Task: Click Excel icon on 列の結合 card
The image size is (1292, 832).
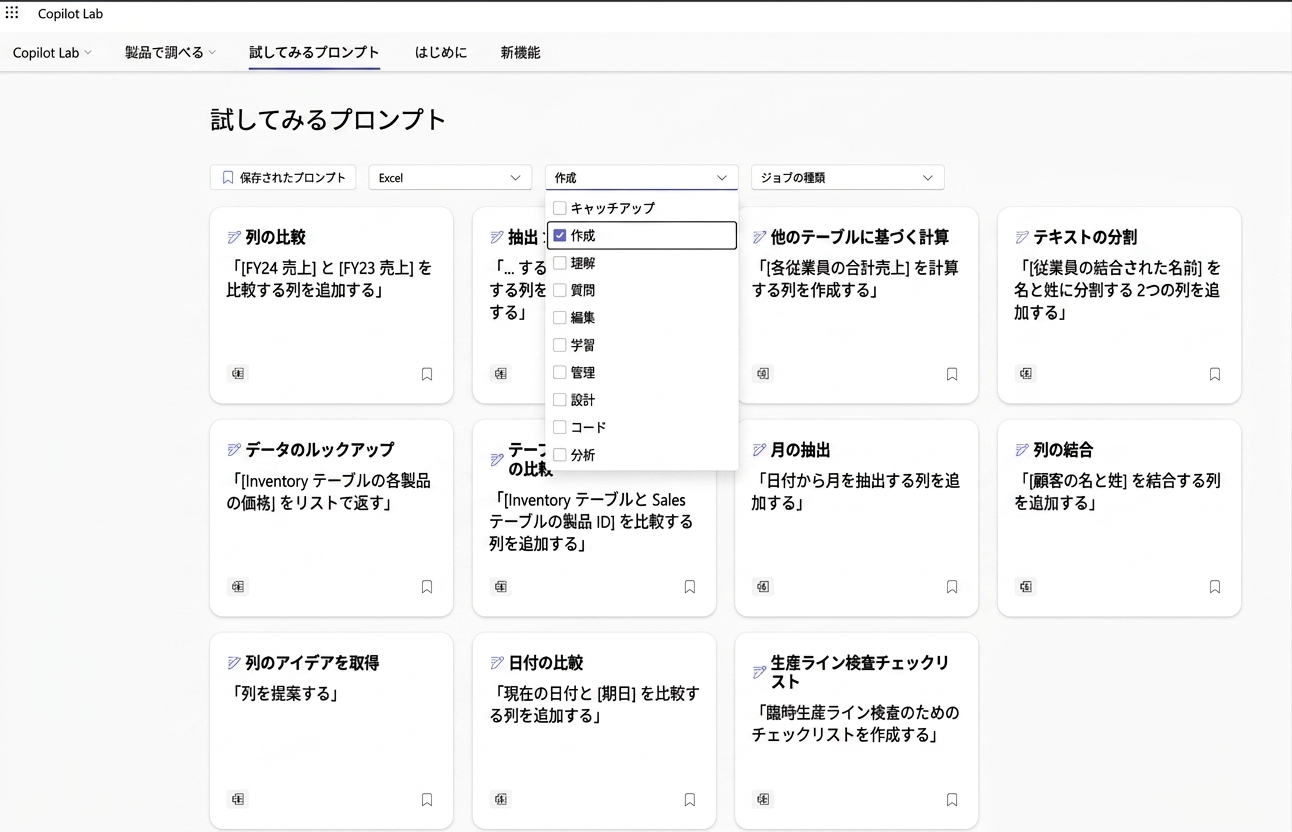Action: 1026,587
